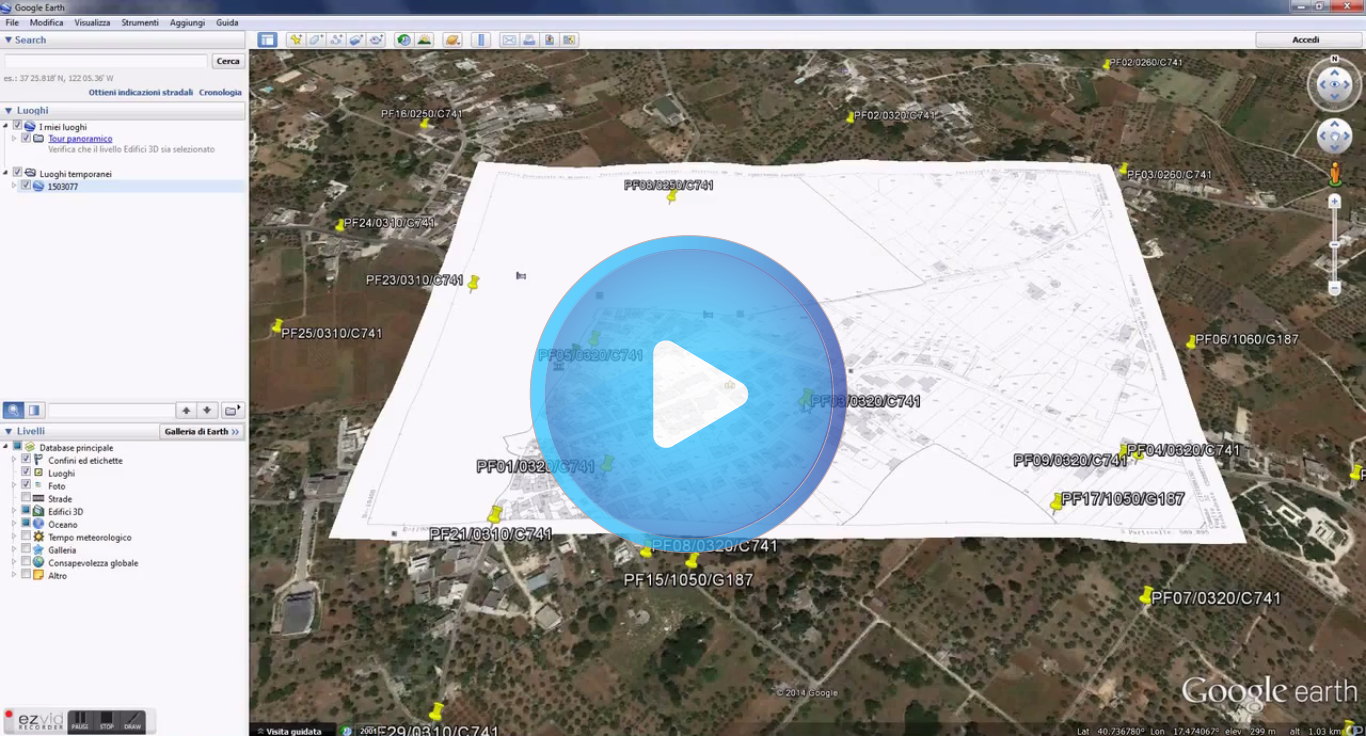Expand the 1503077 tree arrow
The image size is (1366, 736).
click(x=14, y=185)
